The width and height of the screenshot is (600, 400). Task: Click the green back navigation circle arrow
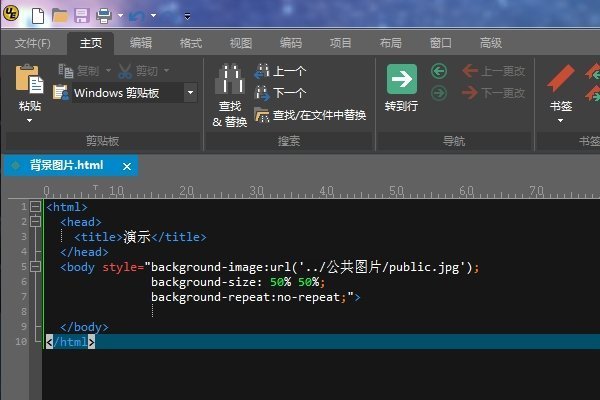[x=439, y=71]
